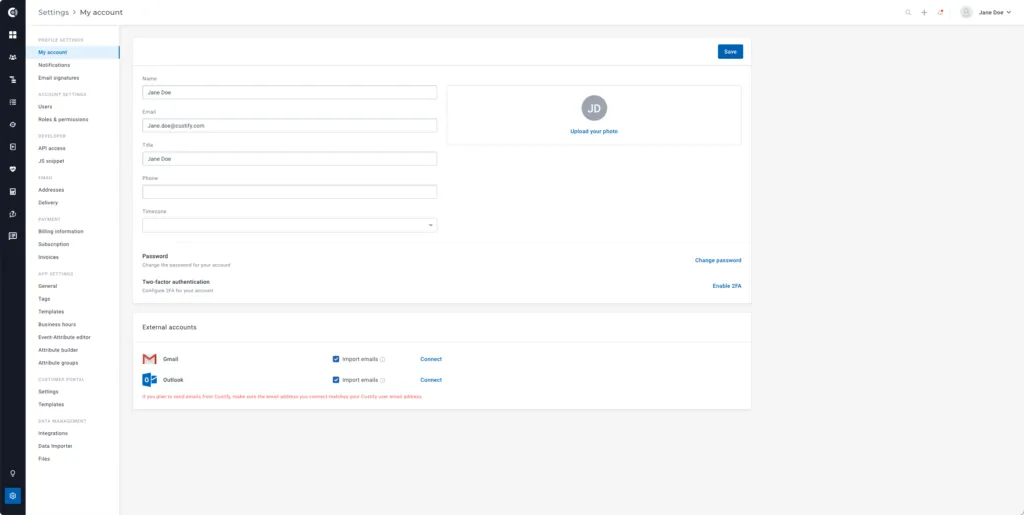Click info icon beside Outlook Import emails
Image resolution: width=1024 pixels, height=515 pixels.
point(383,380)
